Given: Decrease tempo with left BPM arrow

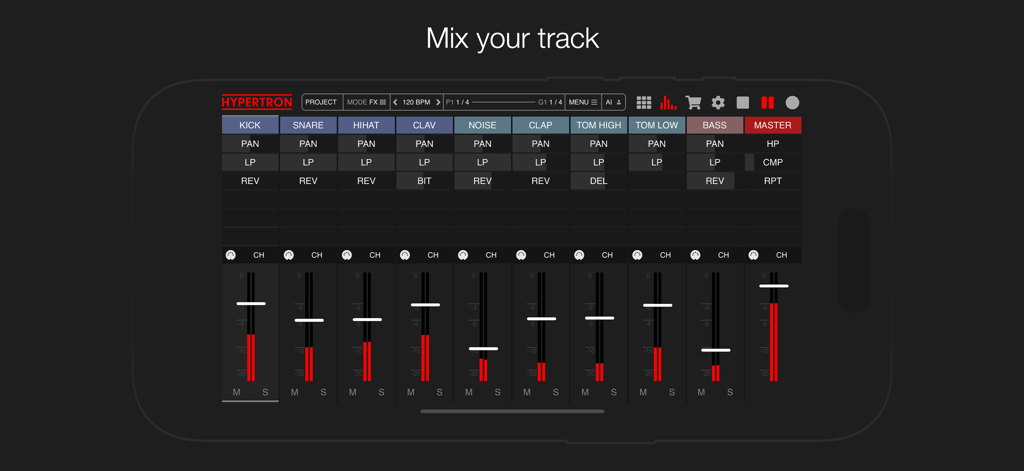Looking at the screenshot, I should [395, 103].
